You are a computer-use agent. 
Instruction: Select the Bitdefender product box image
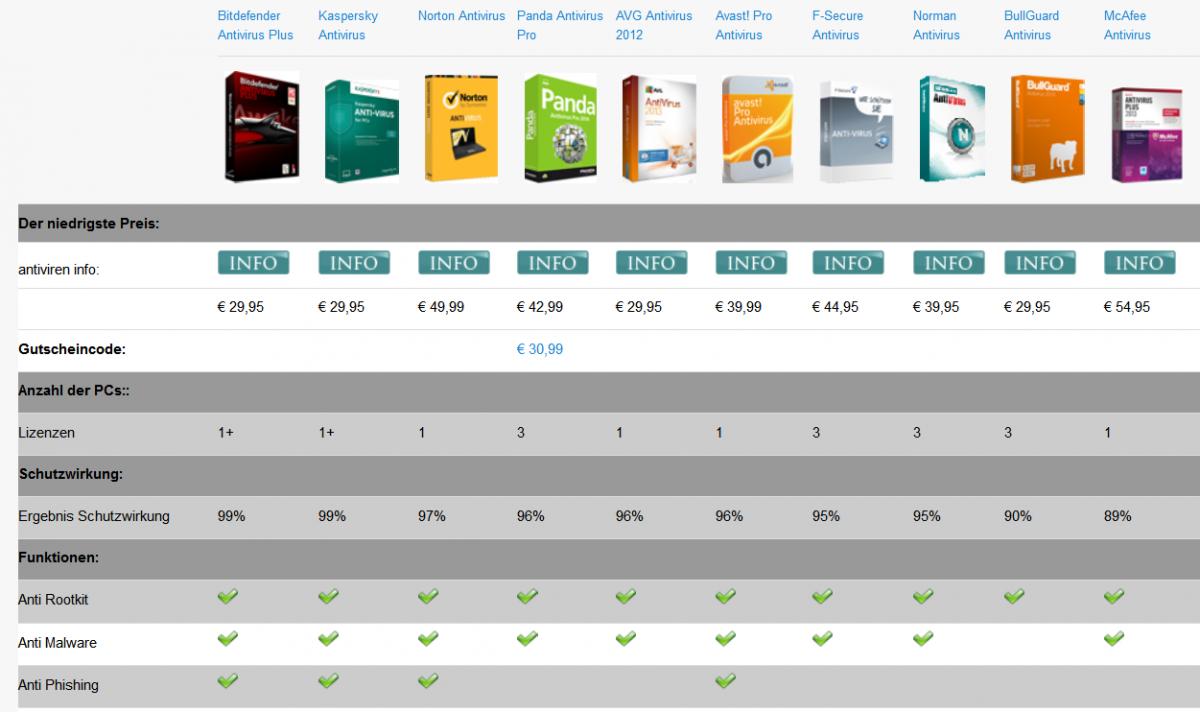261,126
